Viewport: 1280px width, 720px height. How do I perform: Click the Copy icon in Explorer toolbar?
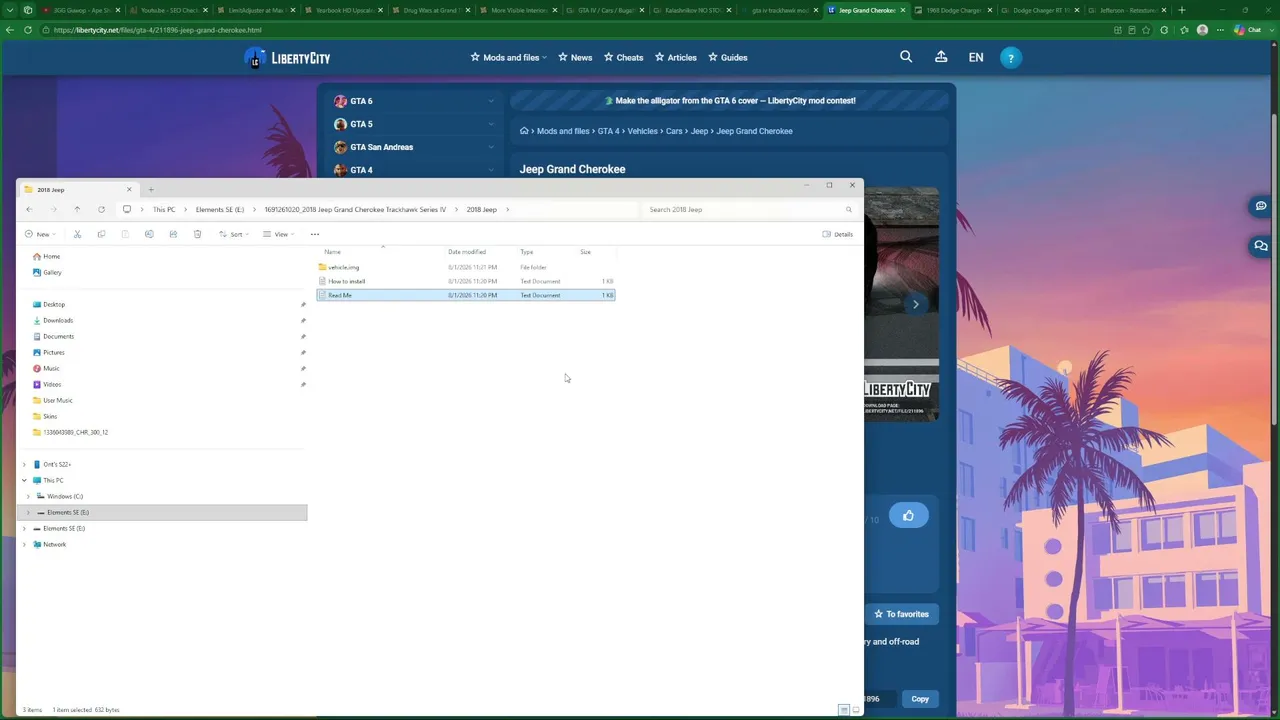tap(101, 234)
